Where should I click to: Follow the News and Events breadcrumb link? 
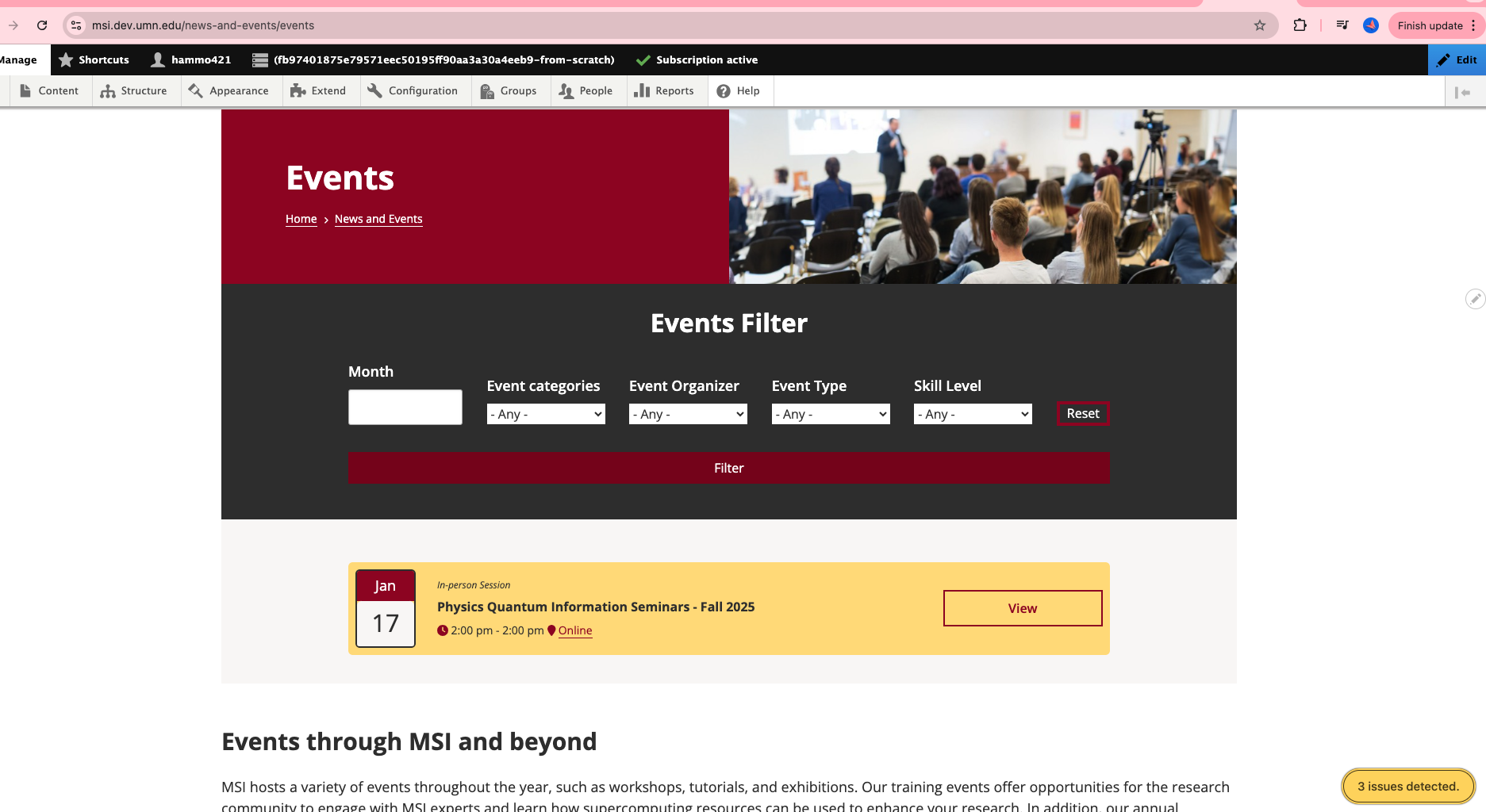pyautogui.click(x=378, y=219)
